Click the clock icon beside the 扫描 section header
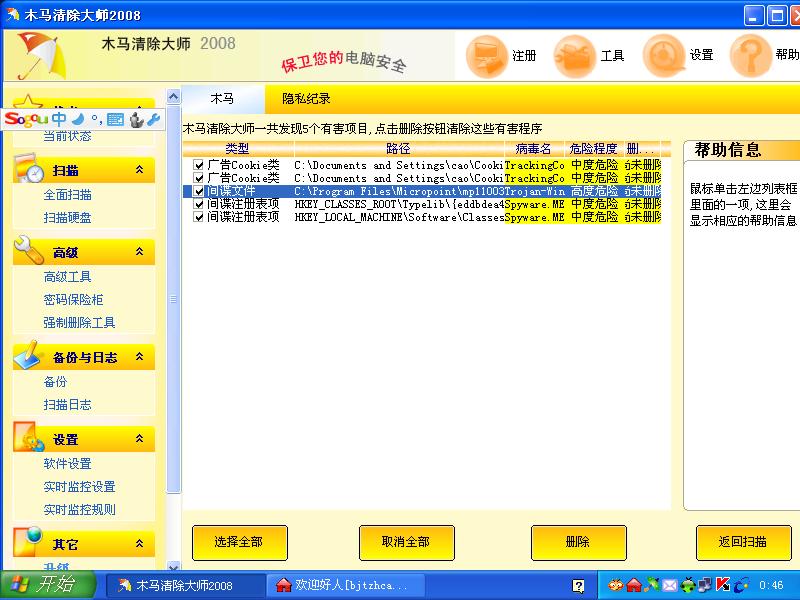Image resolution: width=800 pixels, height=600 pixels. pyautogui.click(x=30, y=168)
